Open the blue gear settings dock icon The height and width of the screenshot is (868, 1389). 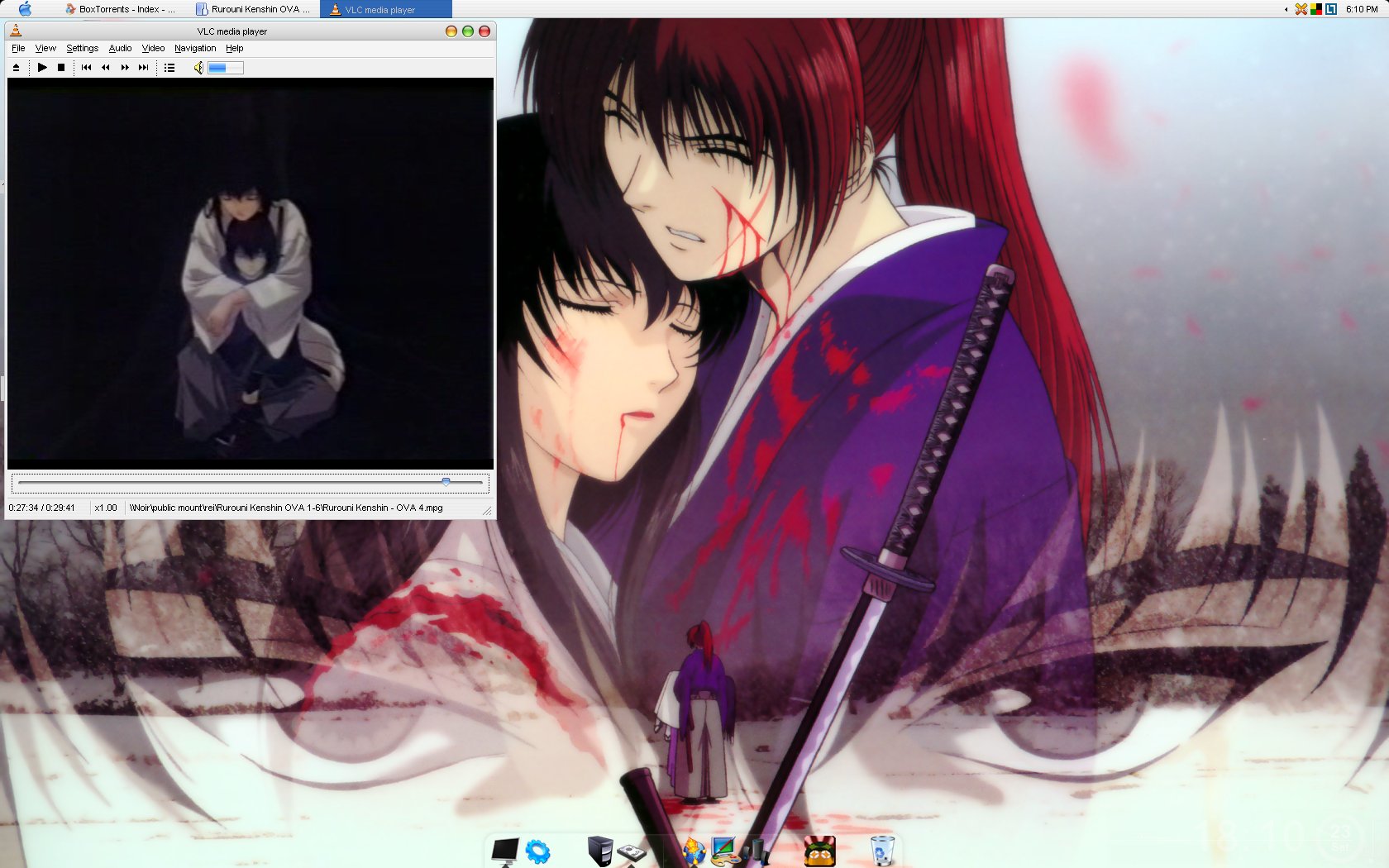(538, 851)
